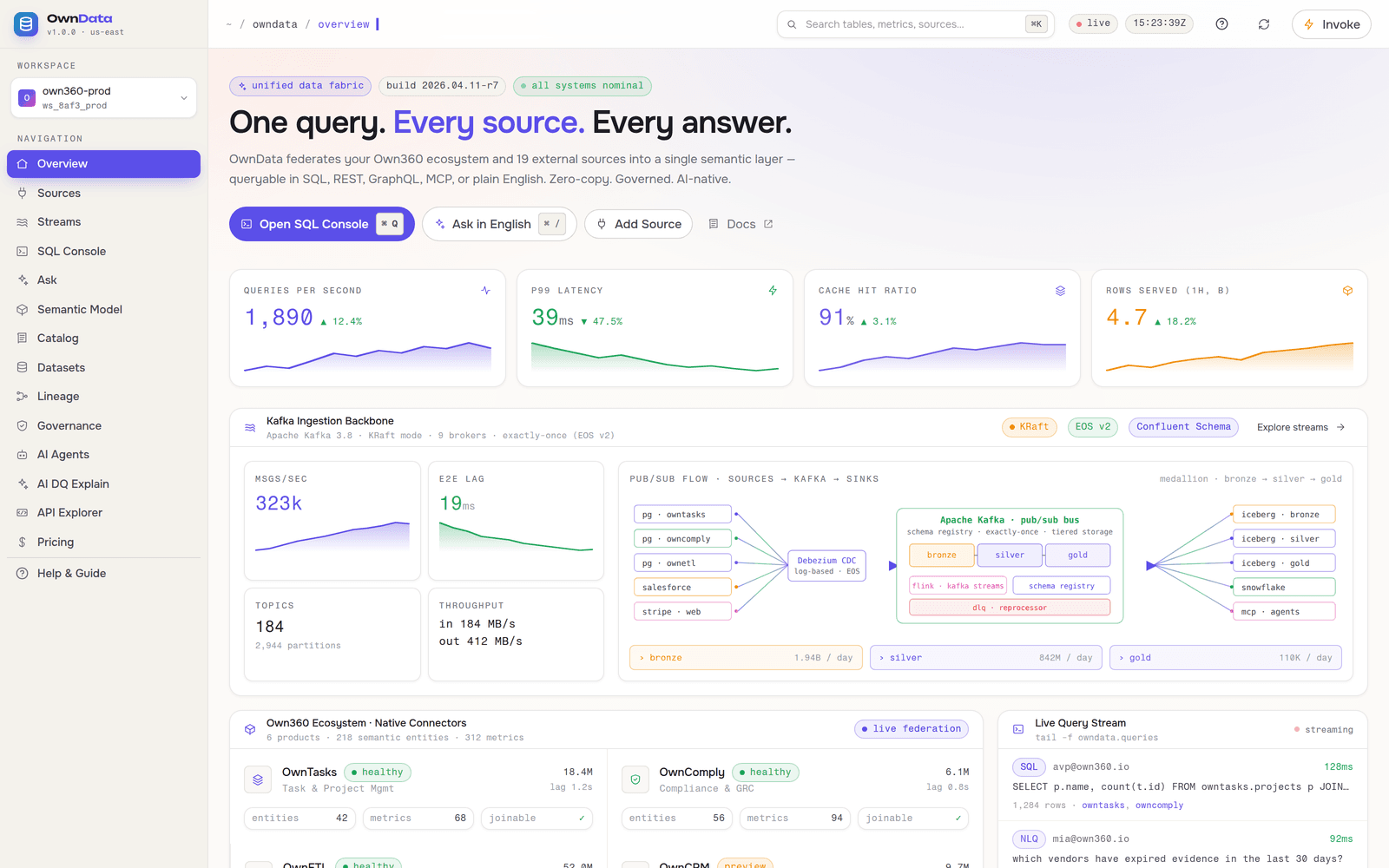Image resolution: width=1389 pixels, height=868 pixels.
Task: Click the Add Source button
Action: [638, 224]
